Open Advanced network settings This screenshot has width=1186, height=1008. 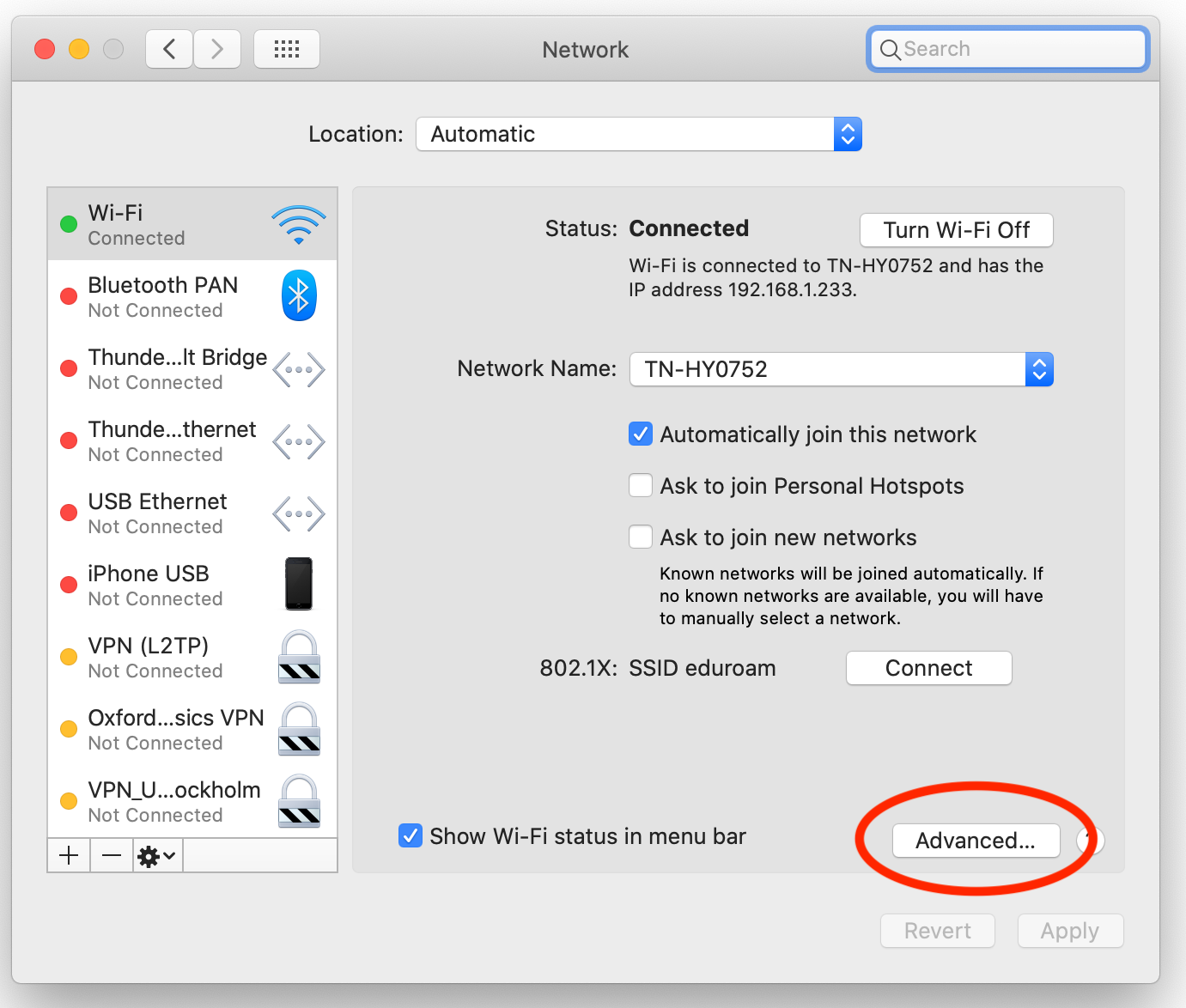point(976,841)
